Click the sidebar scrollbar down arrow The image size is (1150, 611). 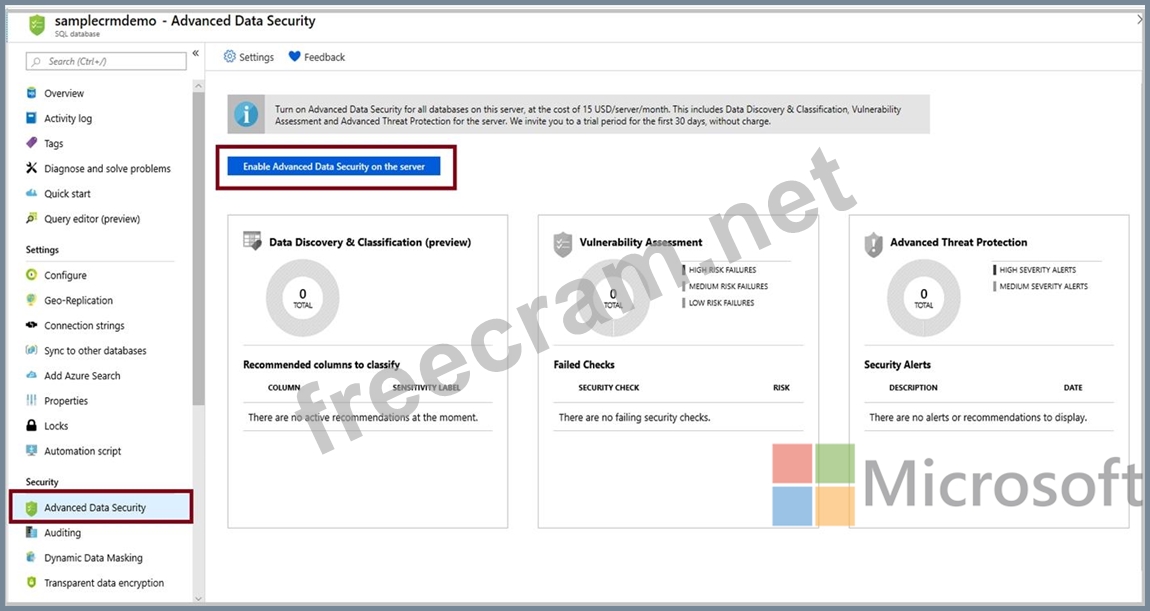(198, 599)
